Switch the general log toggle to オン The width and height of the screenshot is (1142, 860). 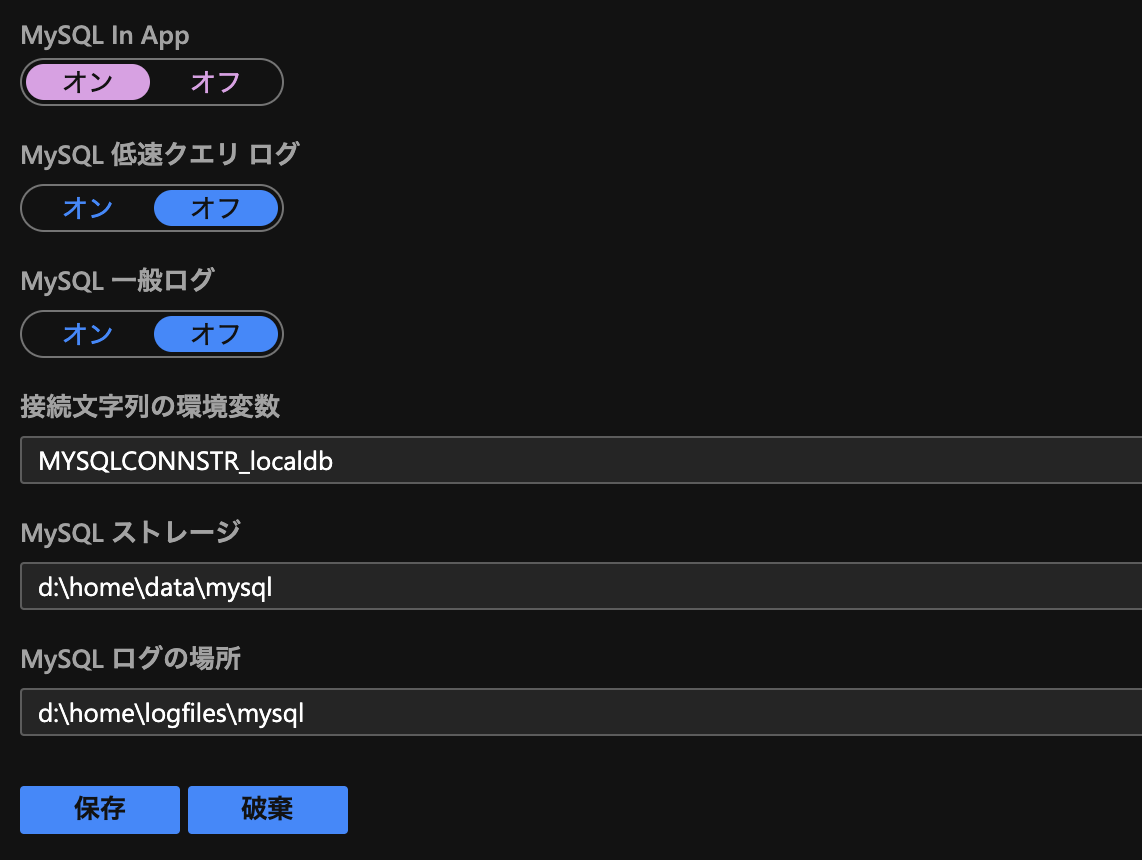click(x=87, y=334)
